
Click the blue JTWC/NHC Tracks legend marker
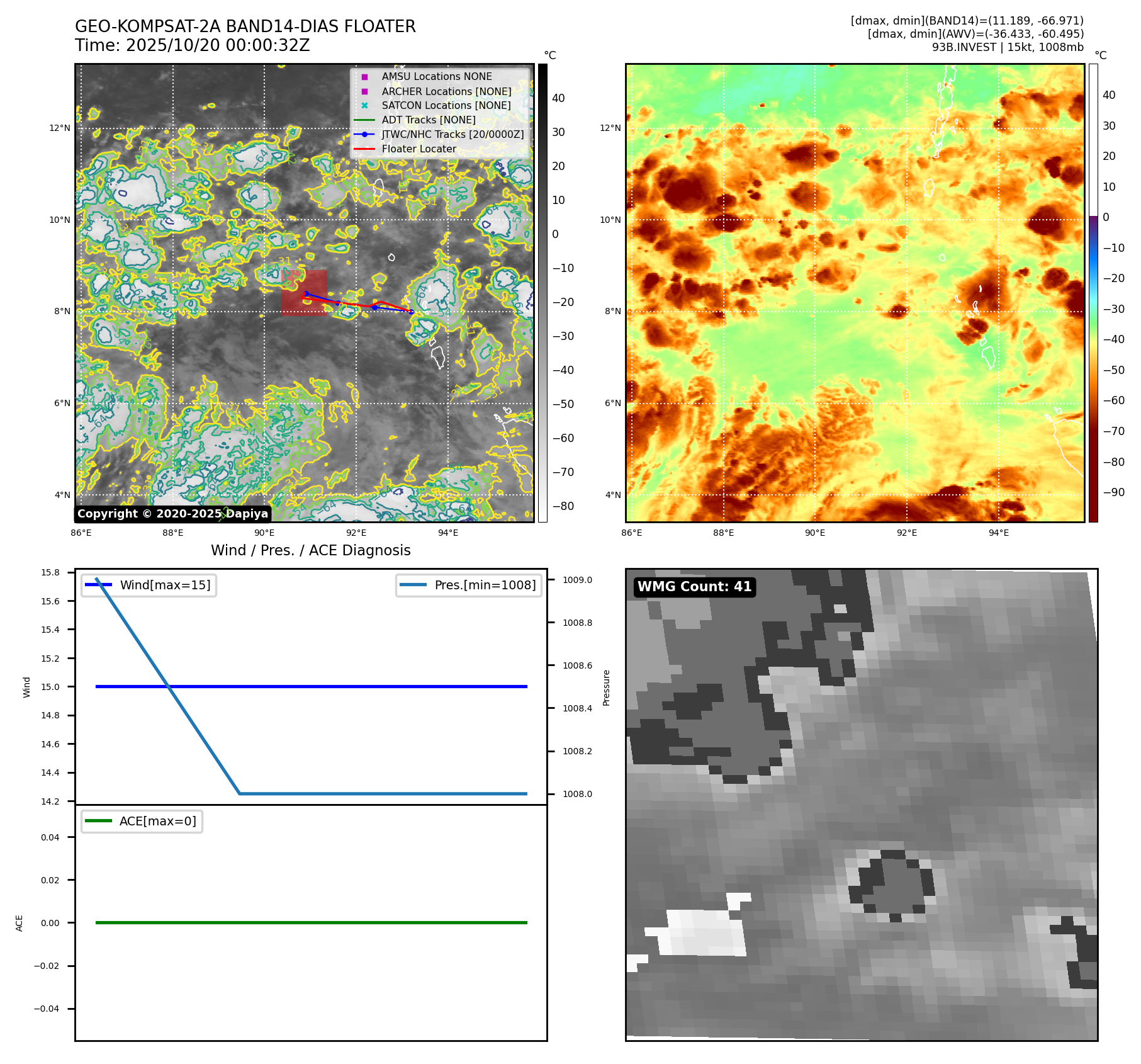tap(364, 135)
